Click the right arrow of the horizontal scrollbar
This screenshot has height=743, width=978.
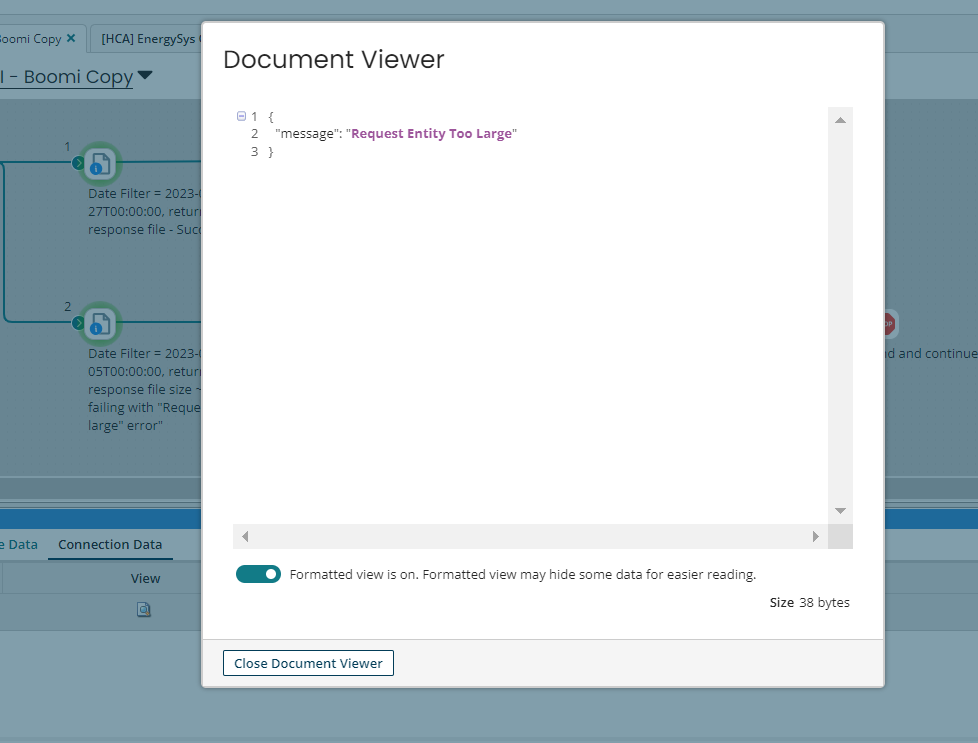tap(815, 536)
